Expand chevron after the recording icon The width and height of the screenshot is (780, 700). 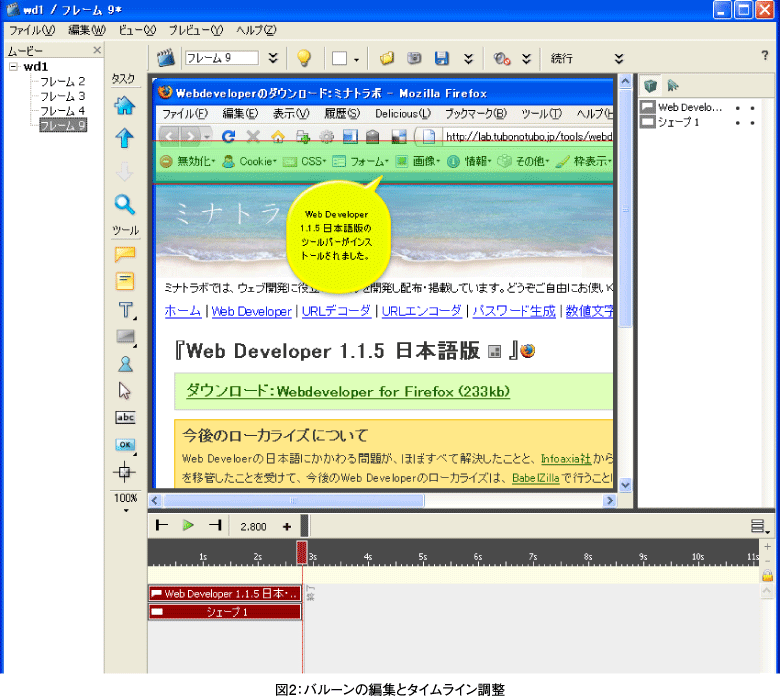[x=527, y=59]
